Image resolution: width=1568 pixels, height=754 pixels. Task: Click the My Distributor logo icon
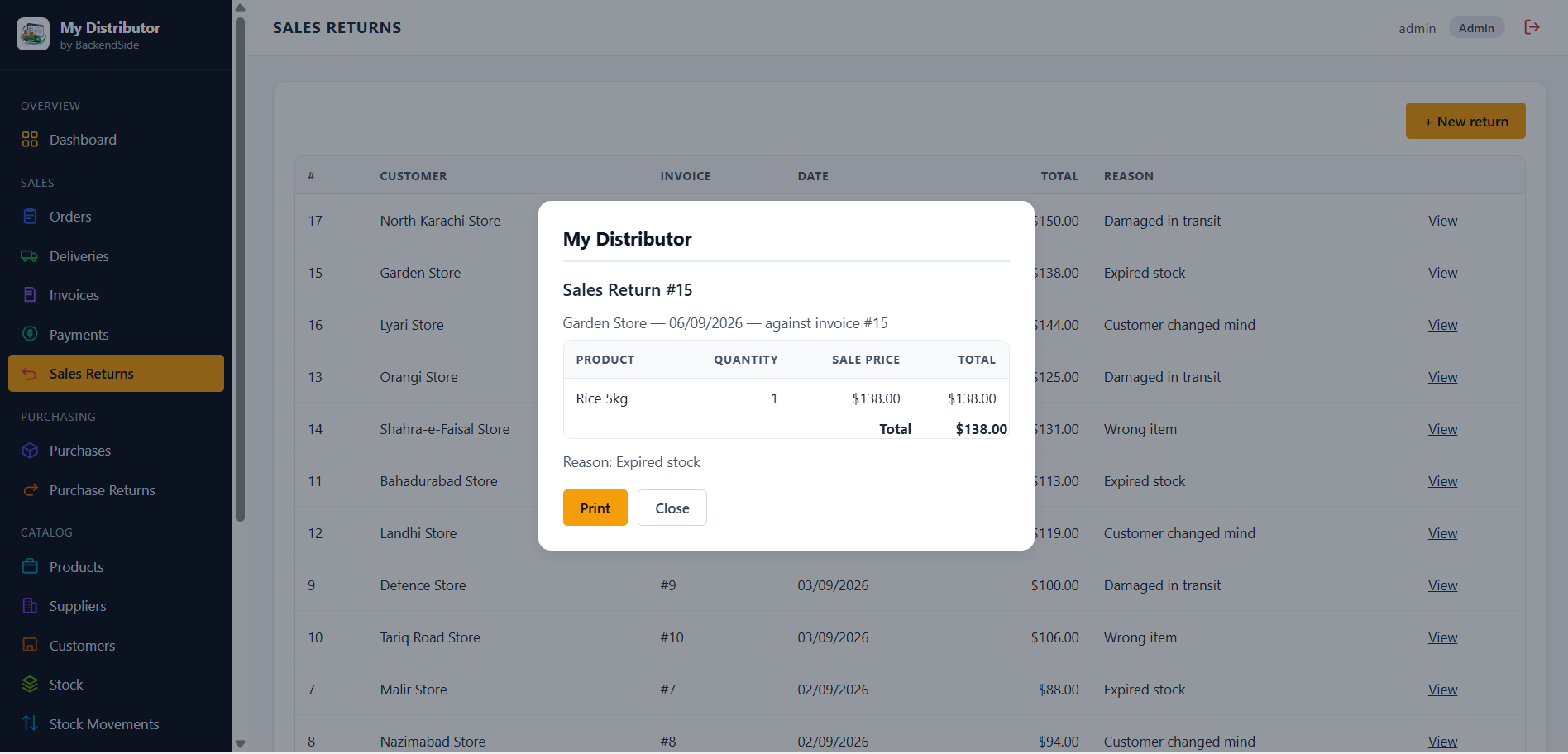pos(33,34)
